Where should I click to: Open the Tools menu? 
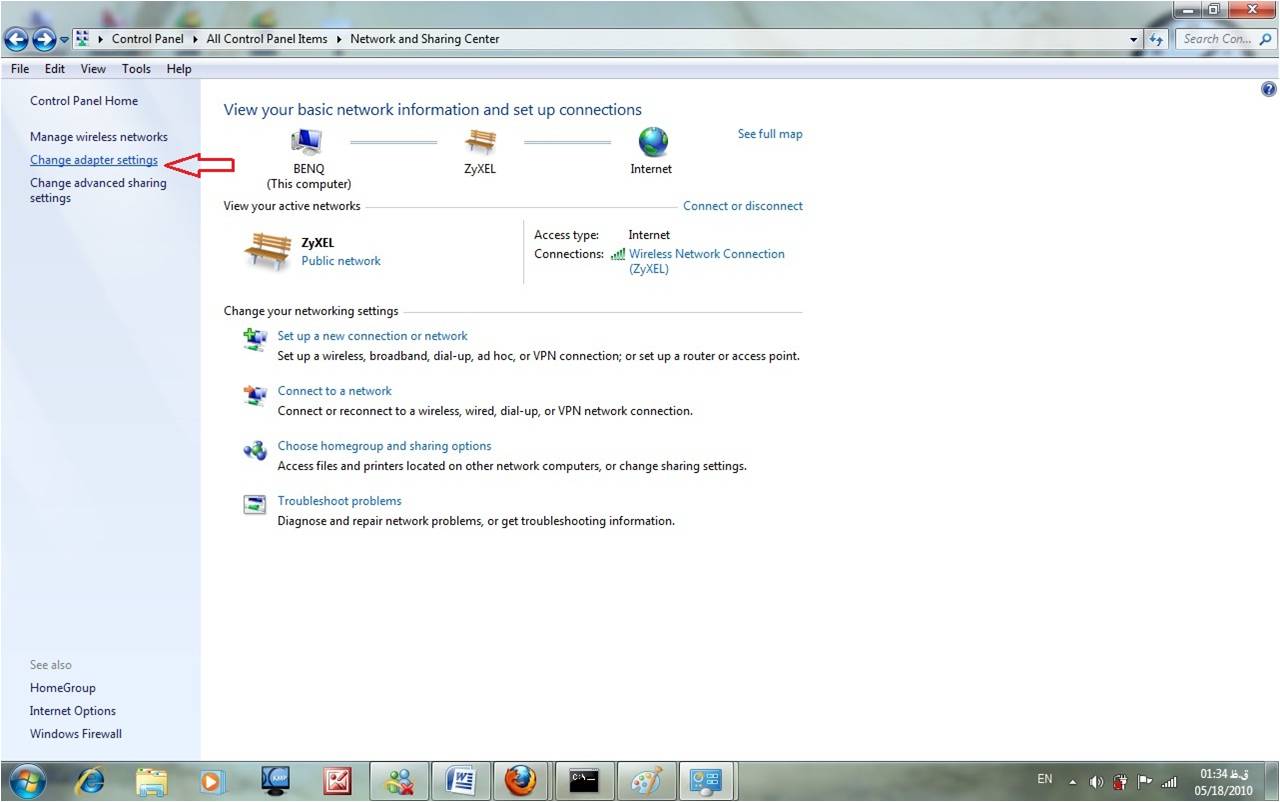click(x=136, y=69)
